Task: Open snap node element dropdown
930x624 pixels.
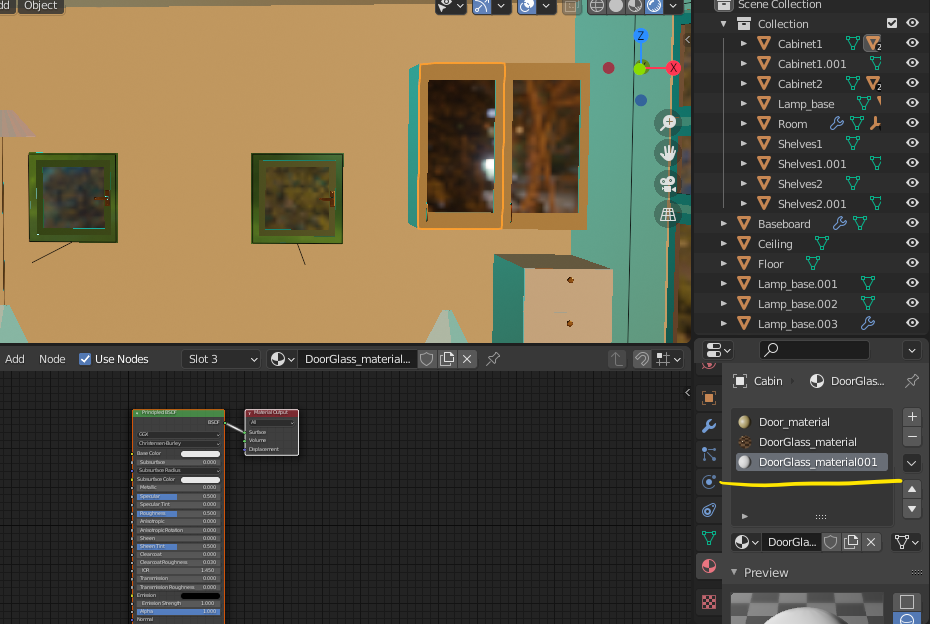Action: [x=668, y=359]
